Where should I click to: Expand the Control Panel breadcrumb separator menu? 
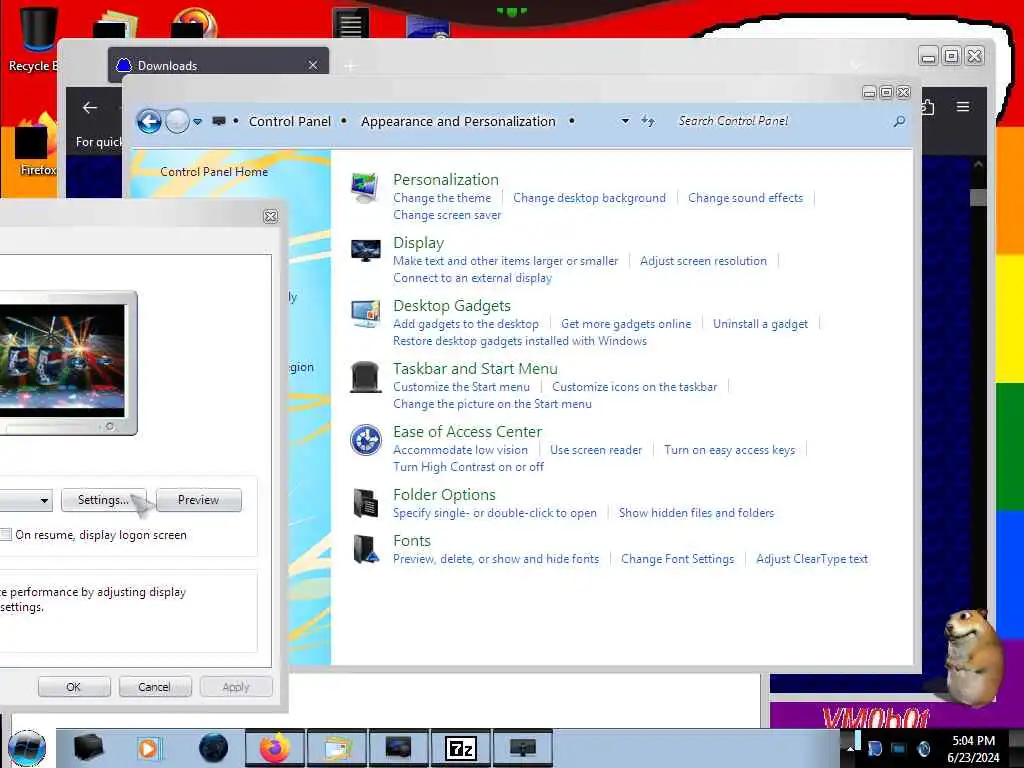(x=344, y=121)
